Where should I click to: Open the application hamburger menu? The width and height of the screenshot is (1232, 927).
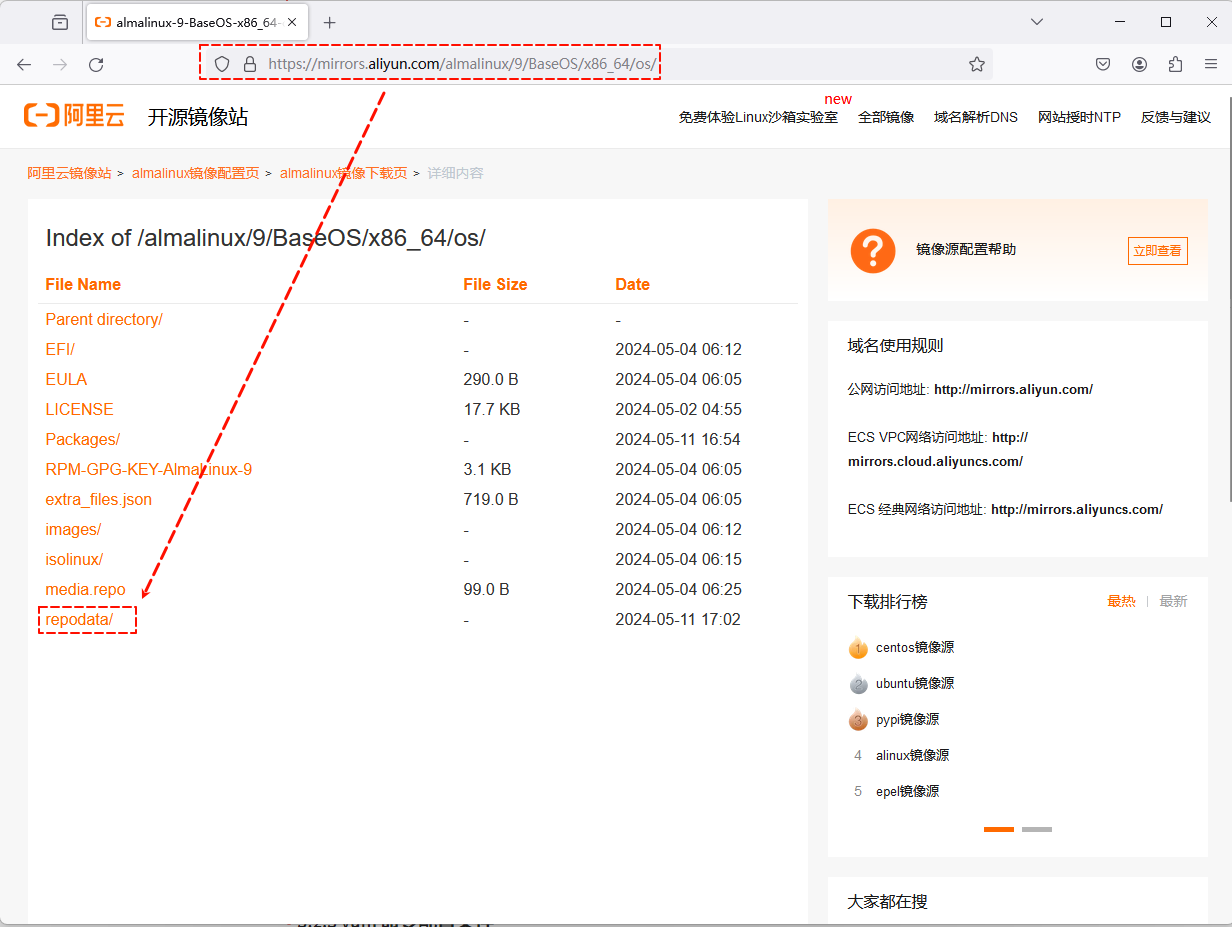1211,64
